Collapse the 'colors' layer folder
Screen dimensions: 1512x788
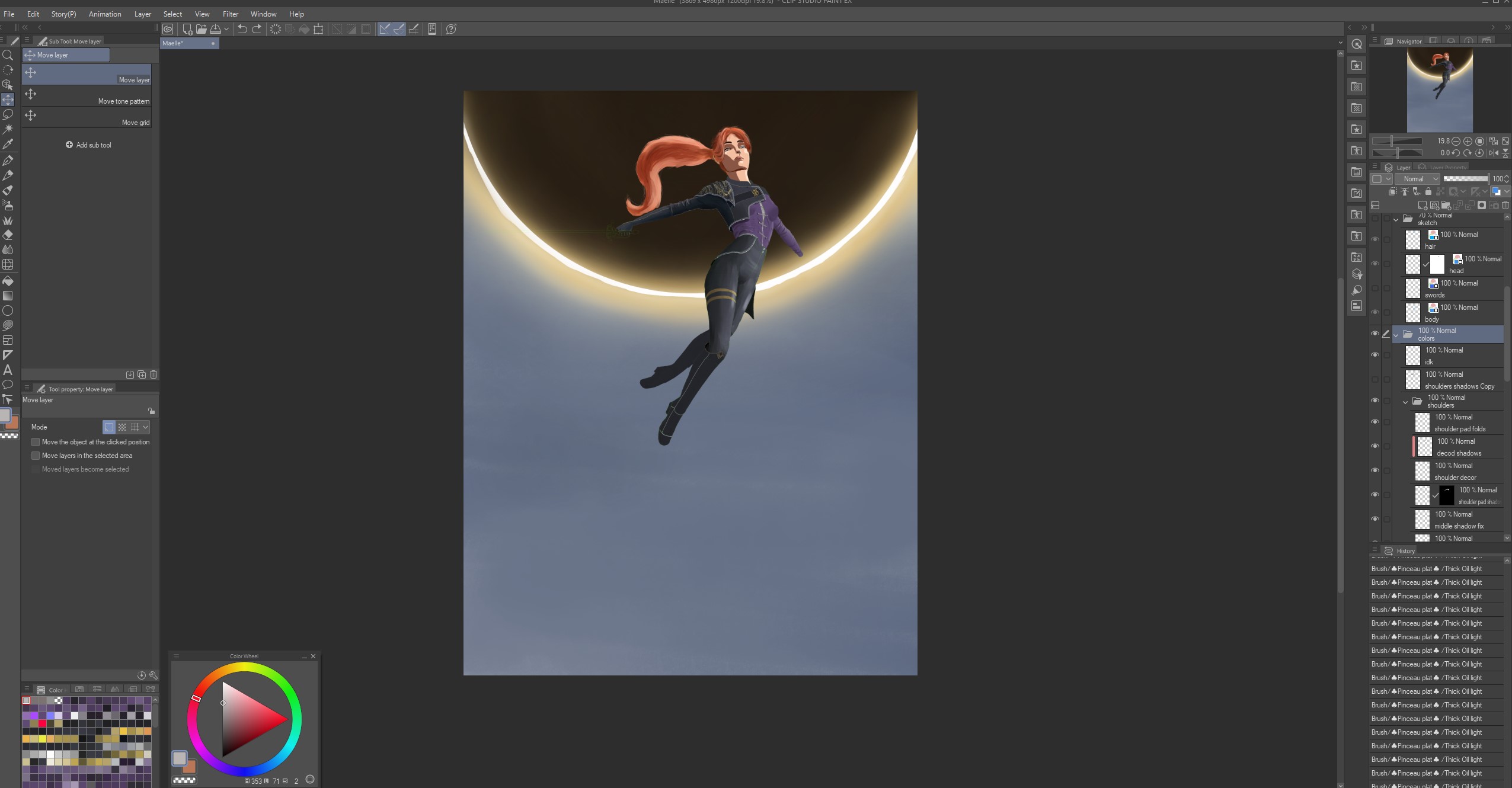pos(1396,335)
